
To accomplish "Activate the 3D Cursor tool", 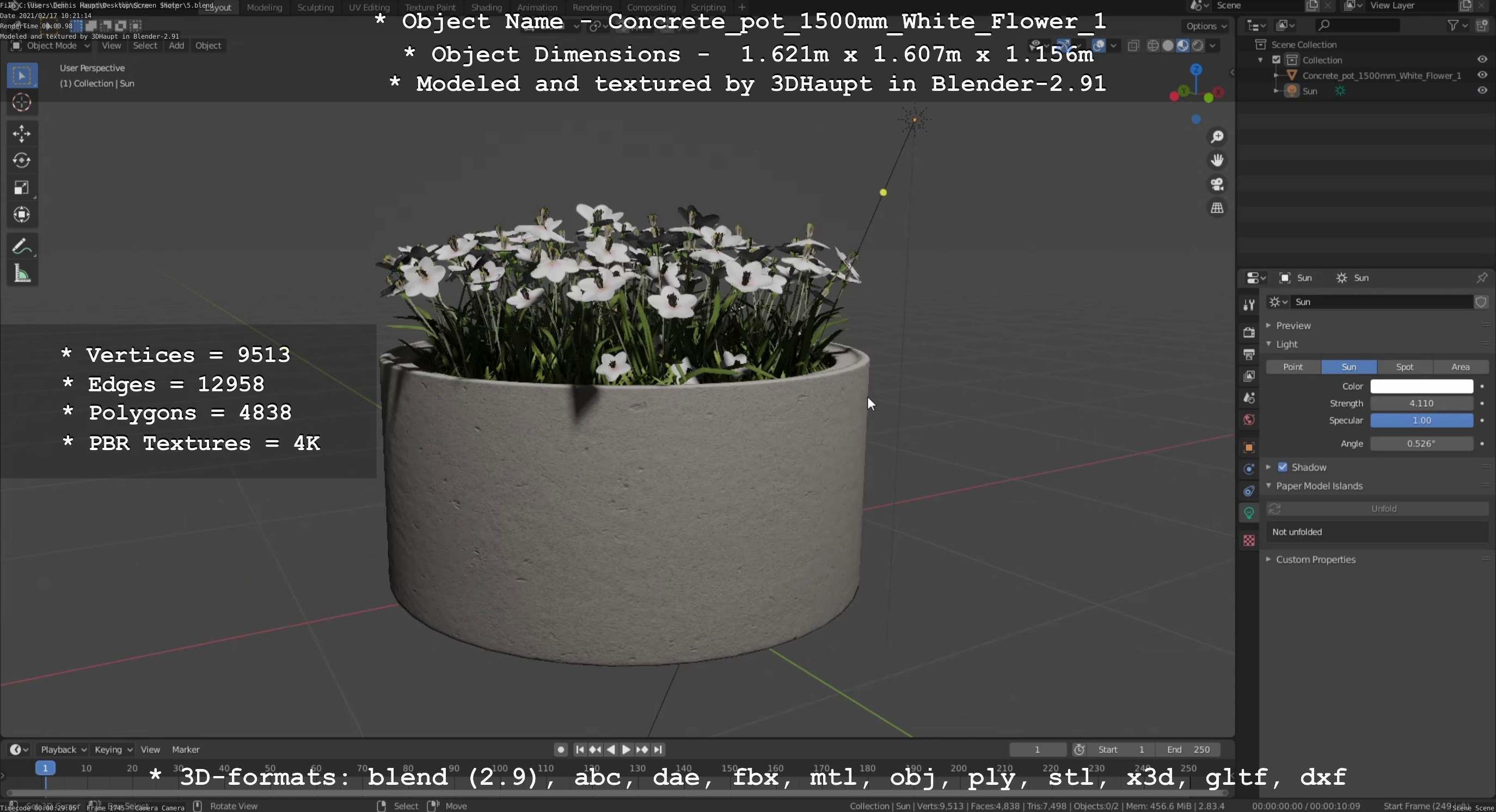I will click(x=22, y=103).
